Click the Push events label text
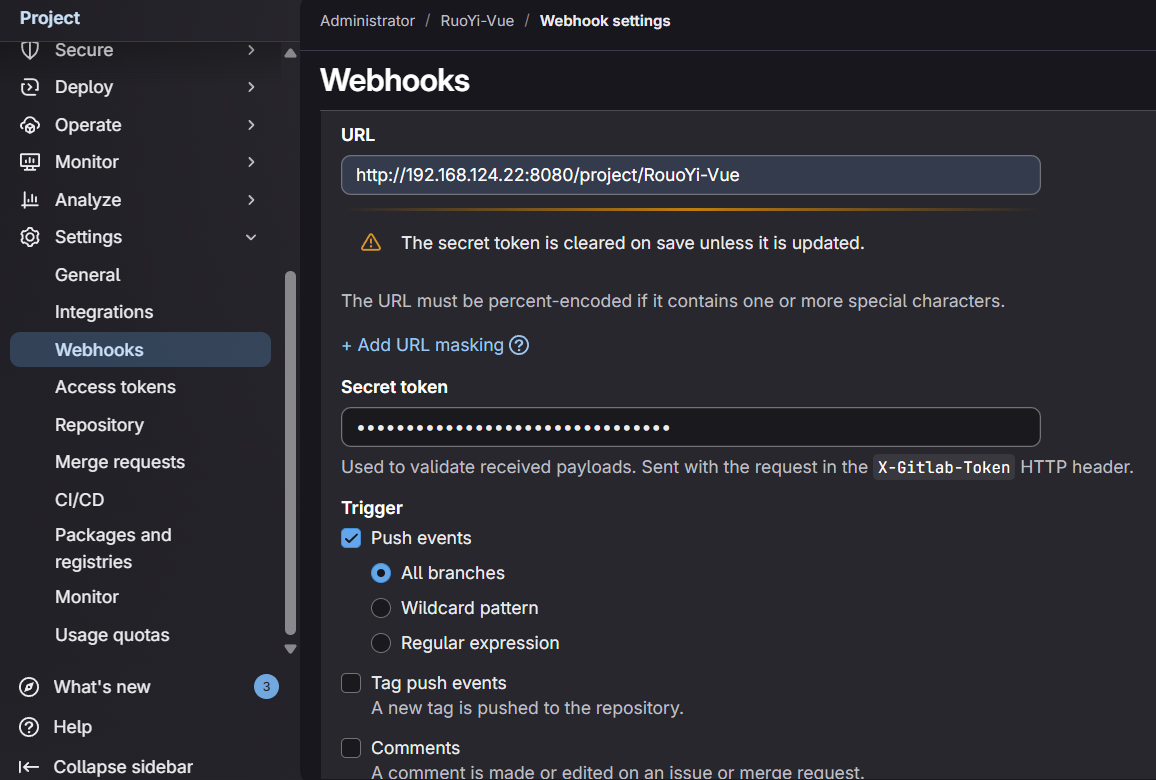Image resolution: width=1156 pixels, height=780 pixels. (x=421, y=538)
